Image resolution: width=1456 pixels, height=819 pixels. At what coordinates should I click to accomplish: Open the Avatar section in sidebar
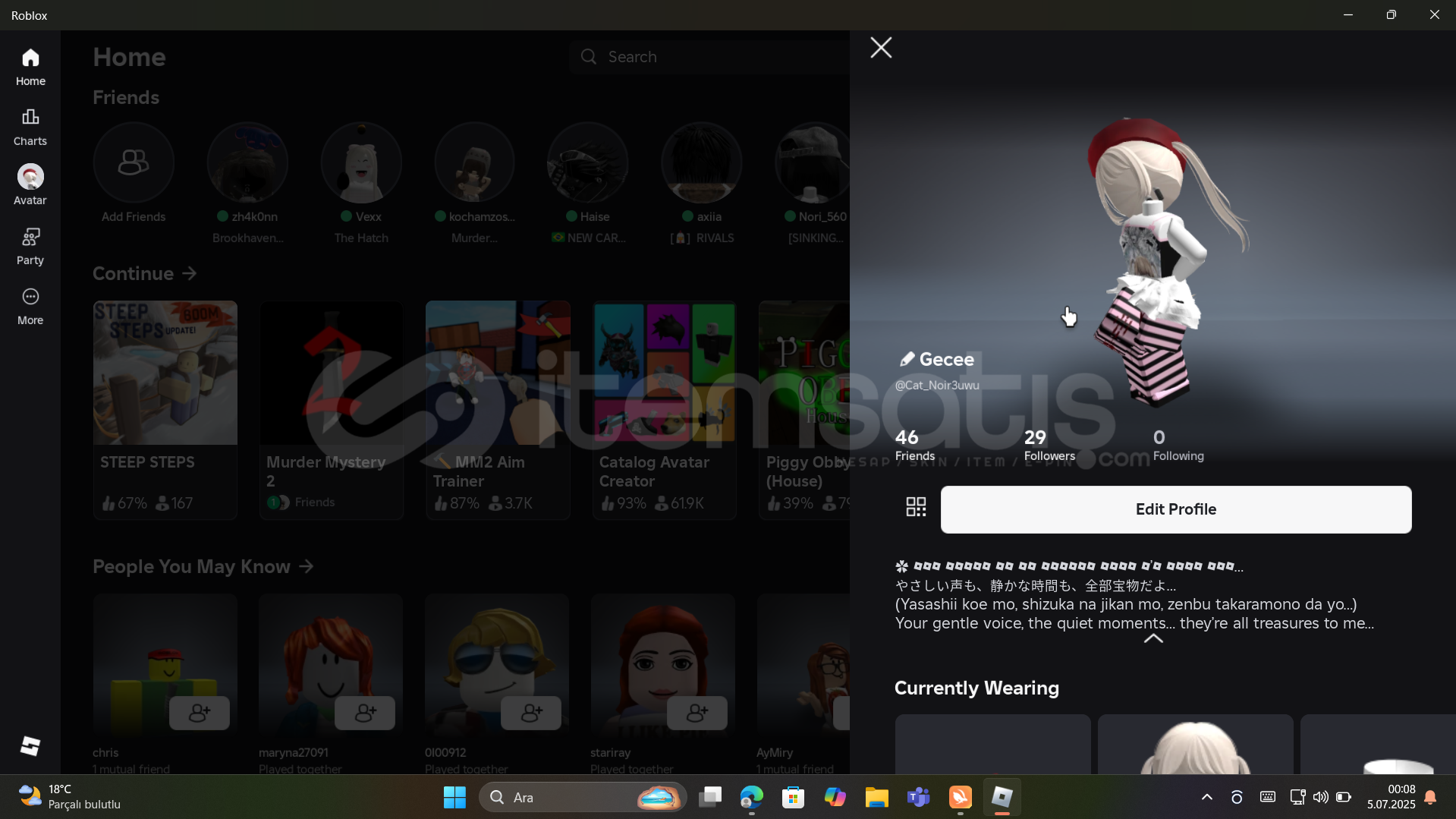point(30,186)
